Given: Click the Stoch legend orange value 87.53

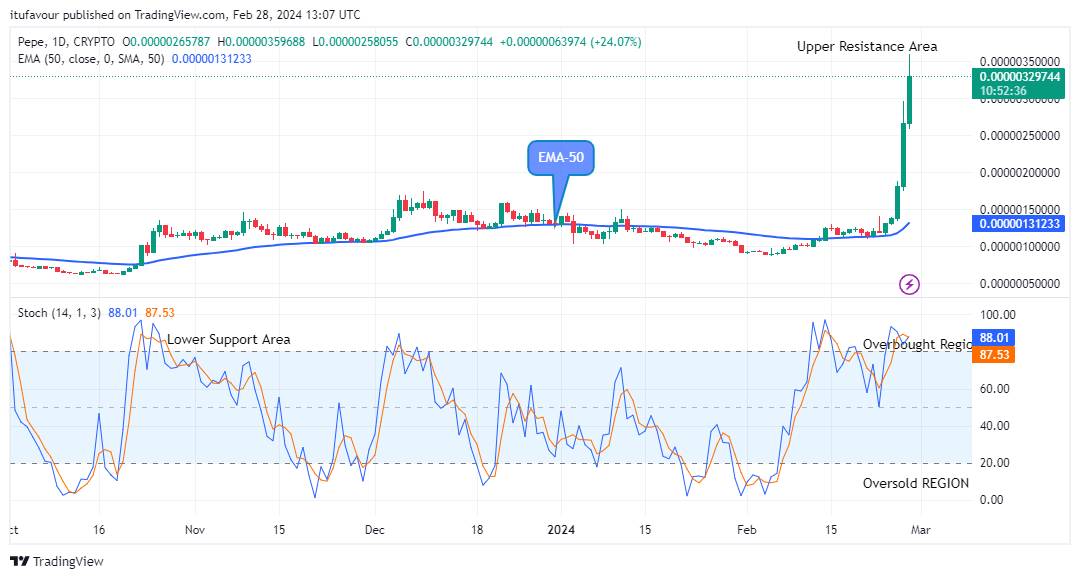Looking at the screenshot, I should (x=160, y=313).
